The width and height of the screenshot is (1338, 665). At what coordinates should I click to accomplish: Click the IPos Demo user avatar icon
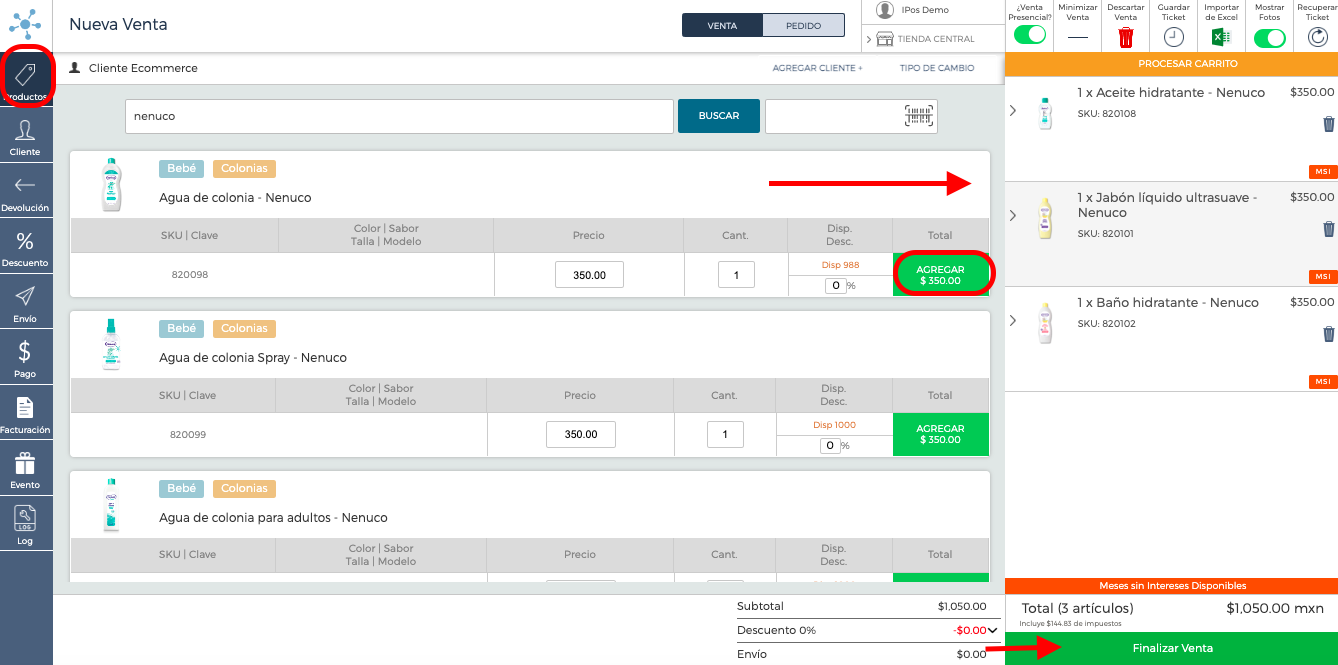[x=885, y=10]
